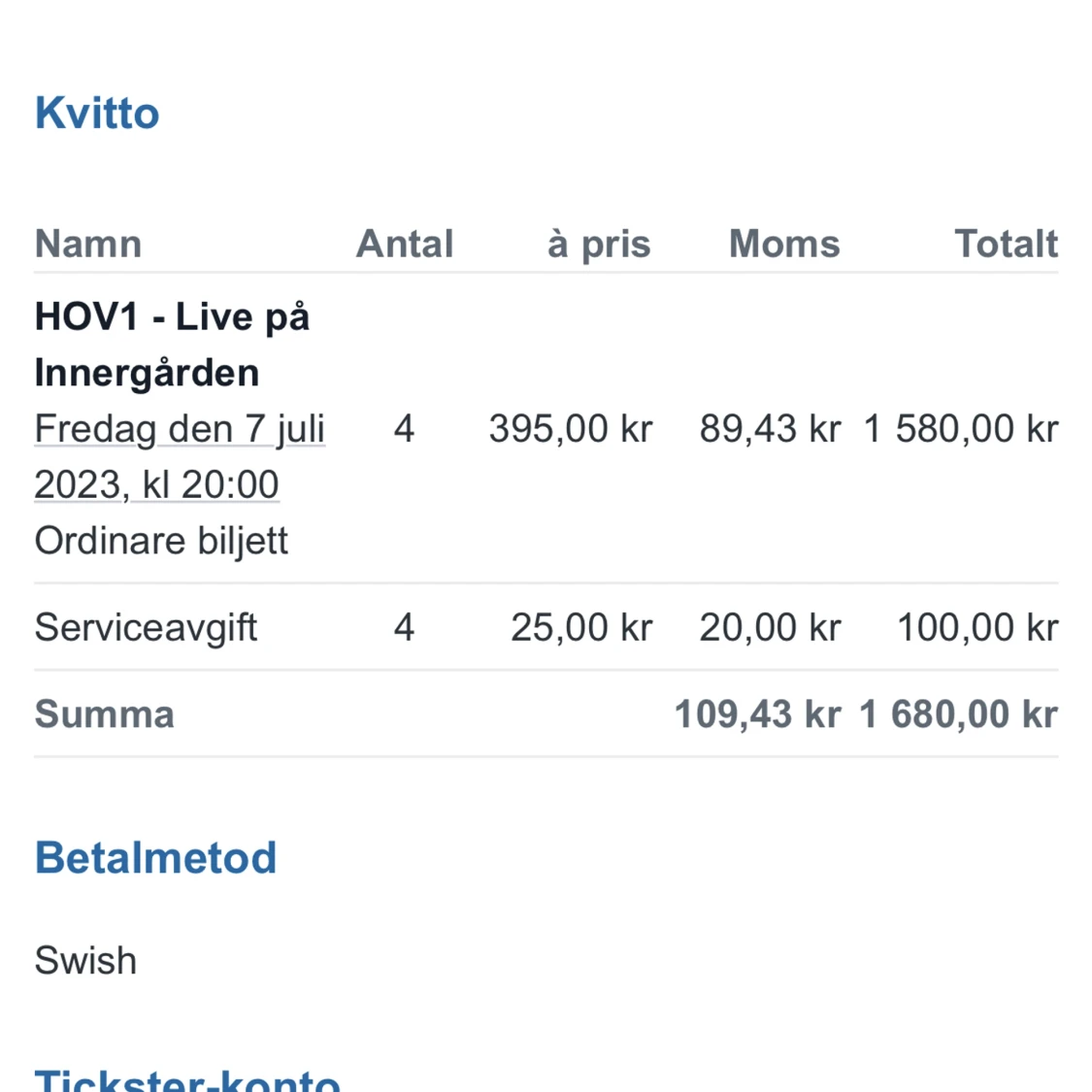Screen dimensions: 1092x1092
Task: Click the Ordinare biljett text
Action: 161,541
